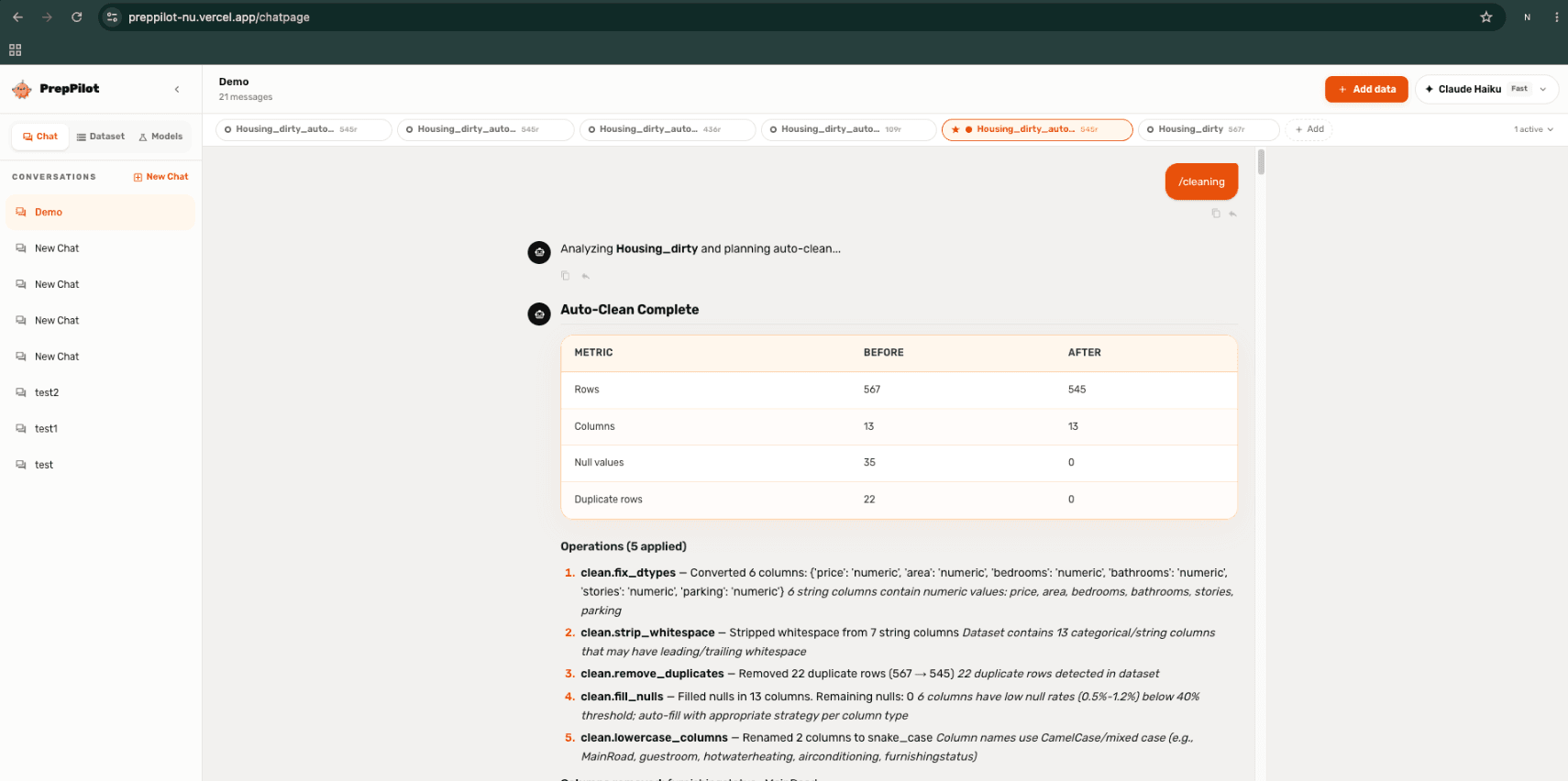
Task: Click the Null values metric cell
Action: click(599, 463)
